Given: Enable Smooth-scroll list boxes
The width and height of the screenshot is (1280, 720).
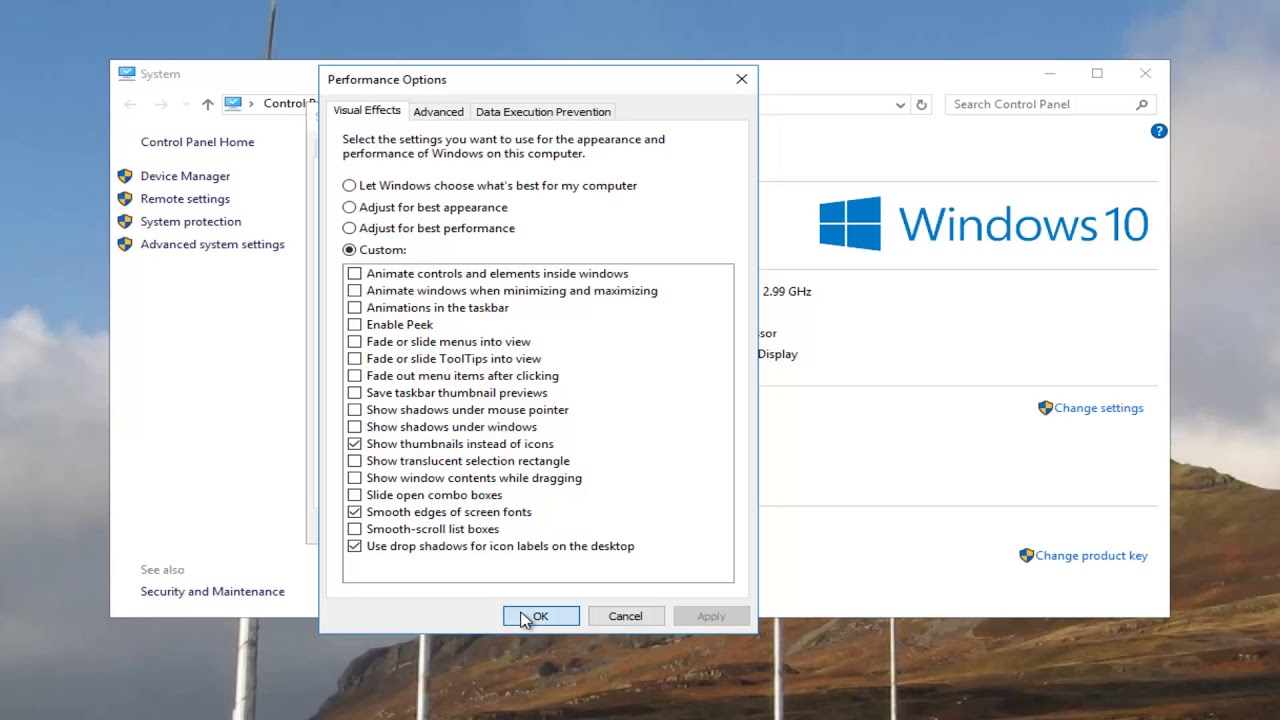Looking at the screenshot, I should click(x=354, y=529).
